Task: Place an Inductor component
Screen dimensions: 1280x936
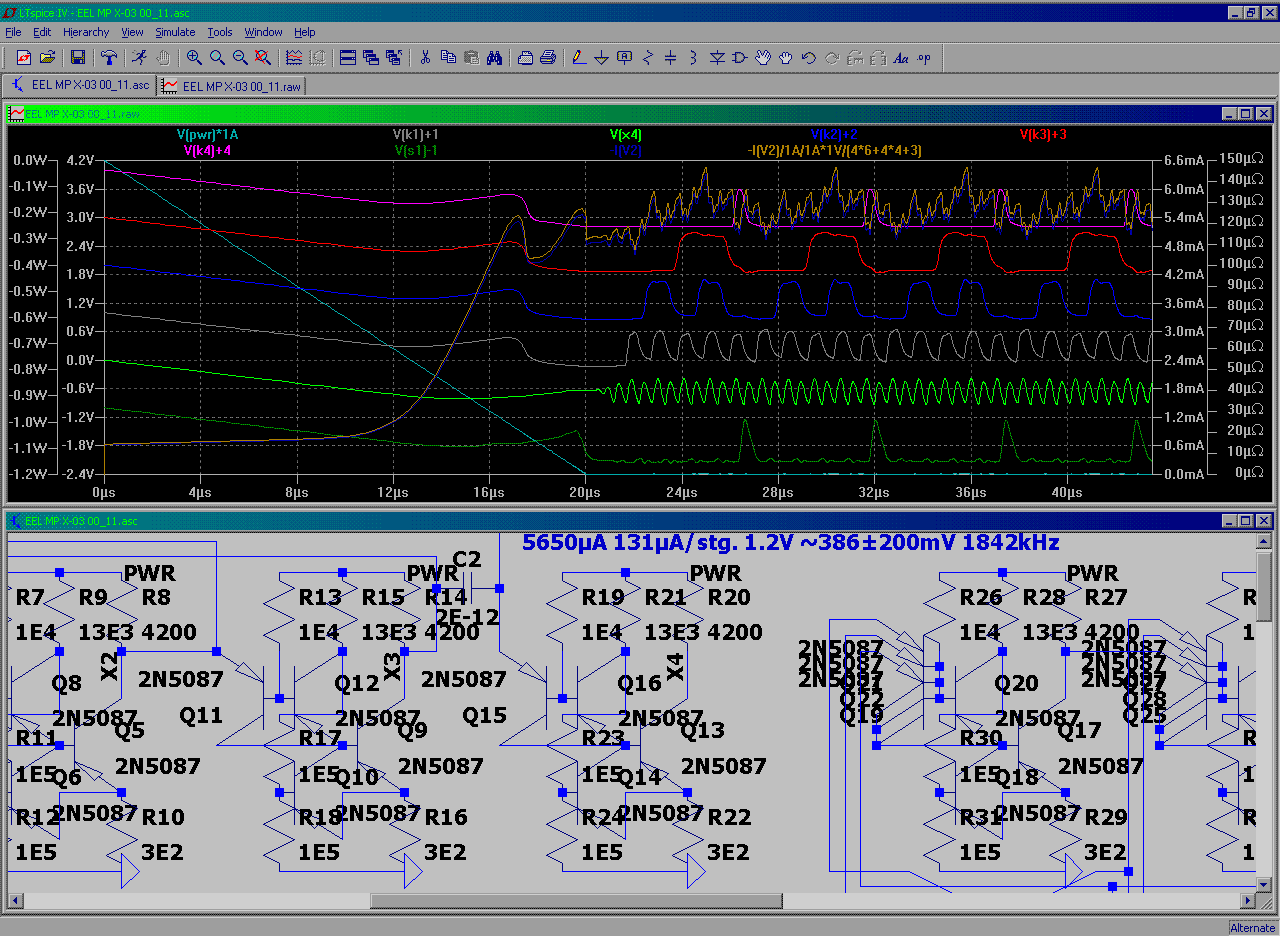Action: [693, 57]
